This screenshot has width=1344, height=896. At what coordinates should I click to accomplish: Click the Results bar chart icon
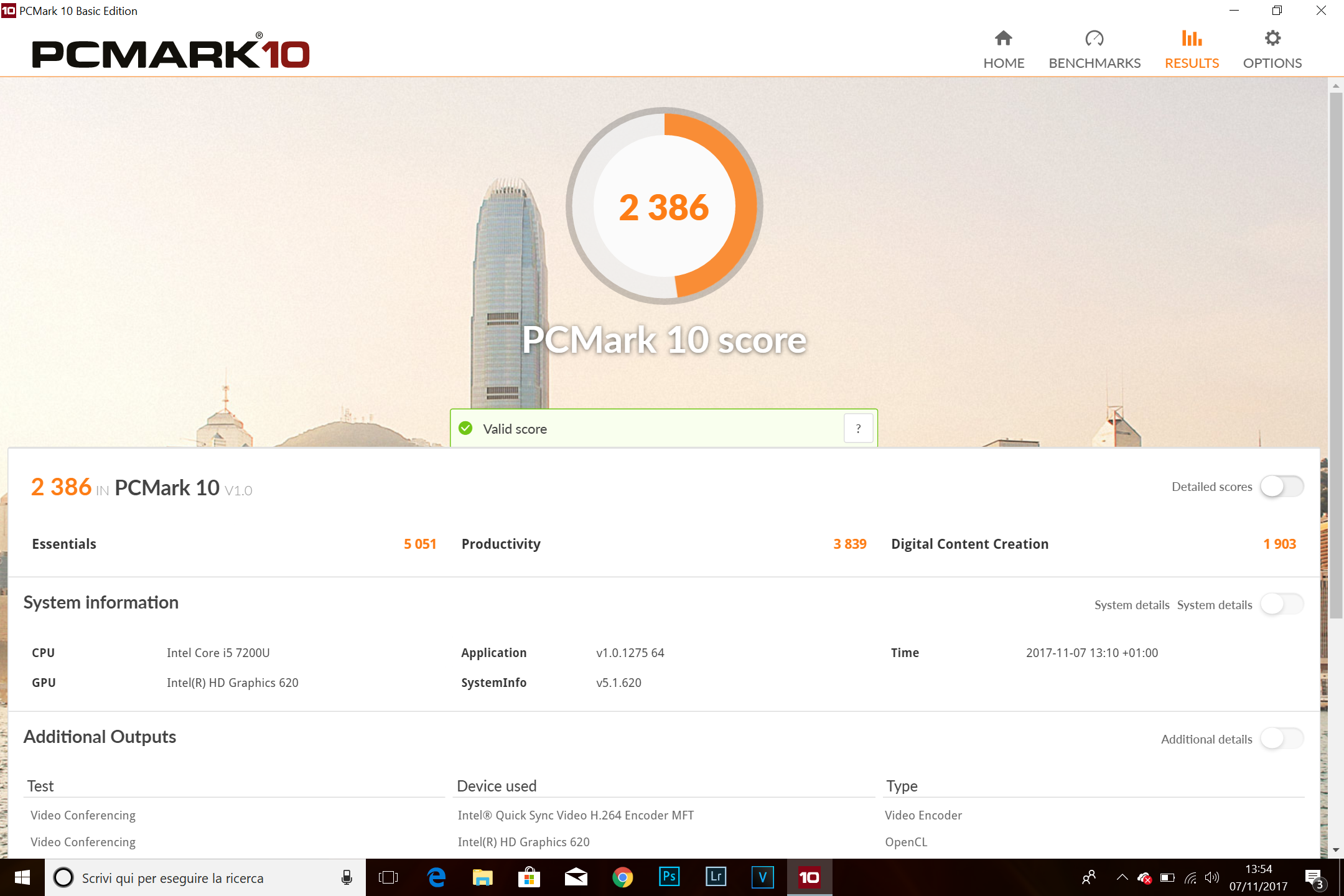1191,39
